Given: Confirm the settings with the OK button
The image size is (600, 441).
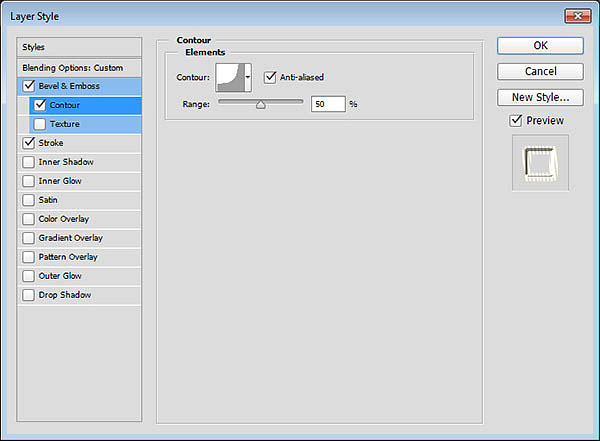Looking at the screenshot, I should coord(540,46).
